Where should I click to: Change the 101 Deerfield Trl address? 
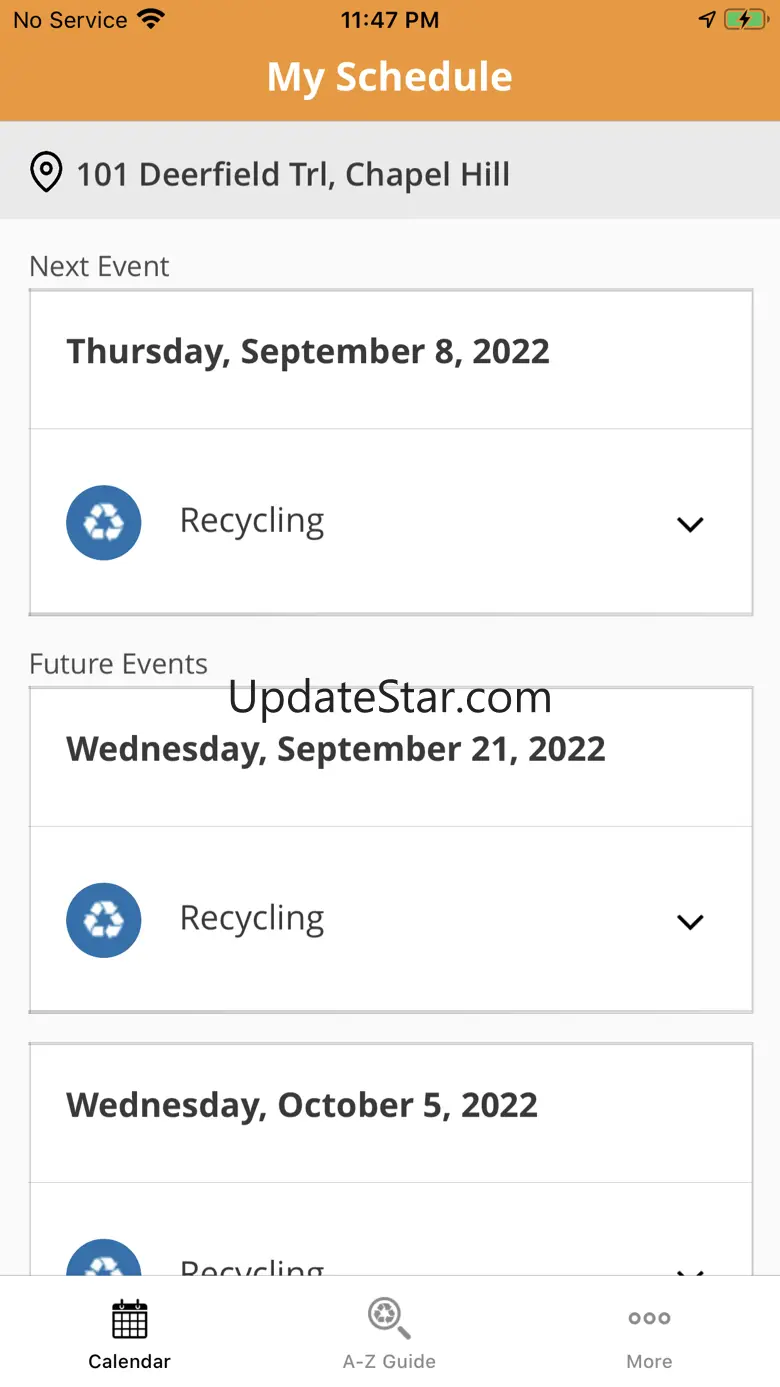click(293, 174)
